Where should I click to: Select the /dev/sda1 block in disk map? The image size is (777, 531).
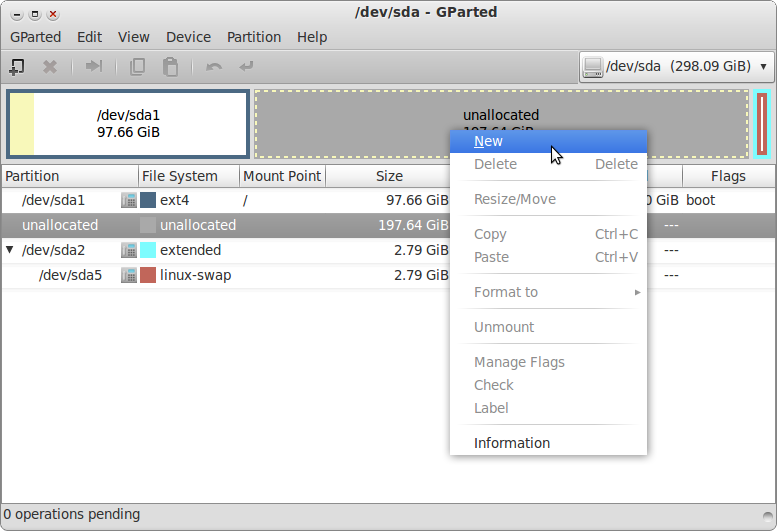click(x=128, y=124)
